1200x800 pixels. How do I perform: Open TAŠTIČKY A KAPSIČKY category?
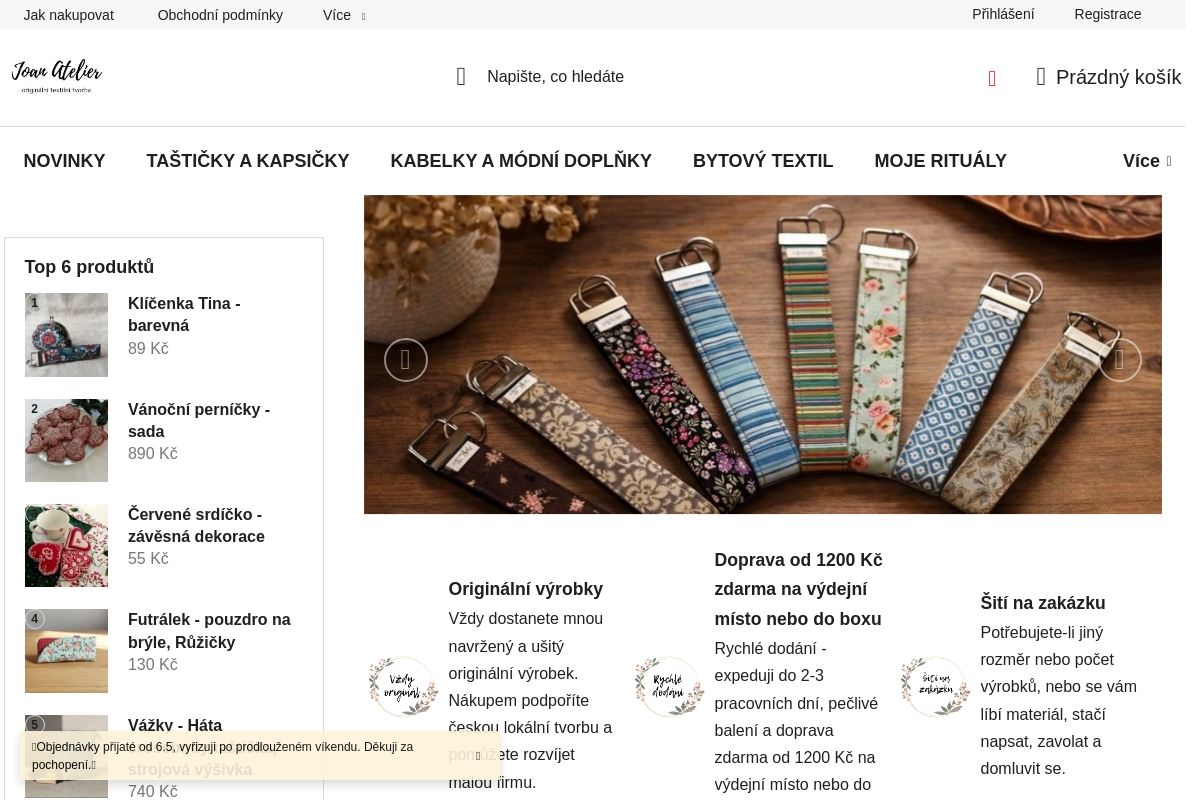248,161
